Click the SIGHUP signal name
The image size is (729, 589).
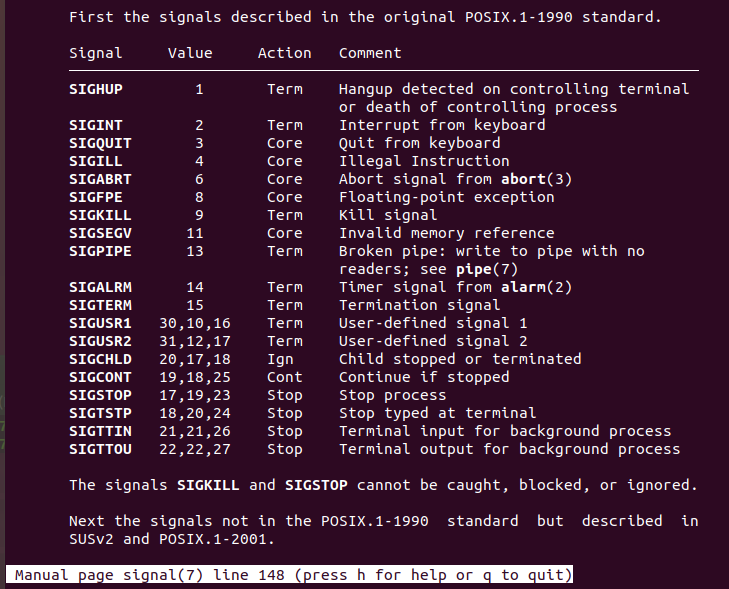(x=96, y=89)
